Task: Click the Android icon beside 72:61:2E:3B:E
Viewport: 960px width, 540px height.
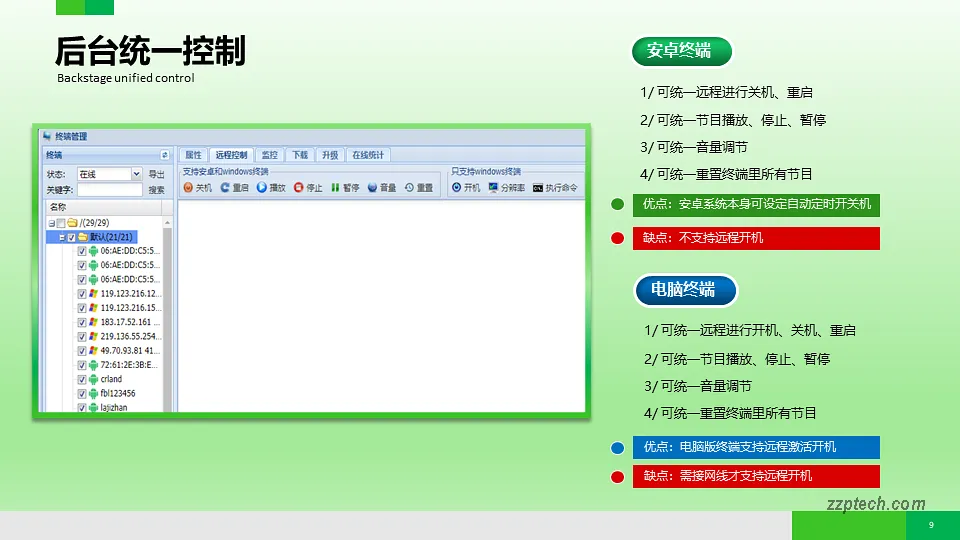Action: [93, 365]
